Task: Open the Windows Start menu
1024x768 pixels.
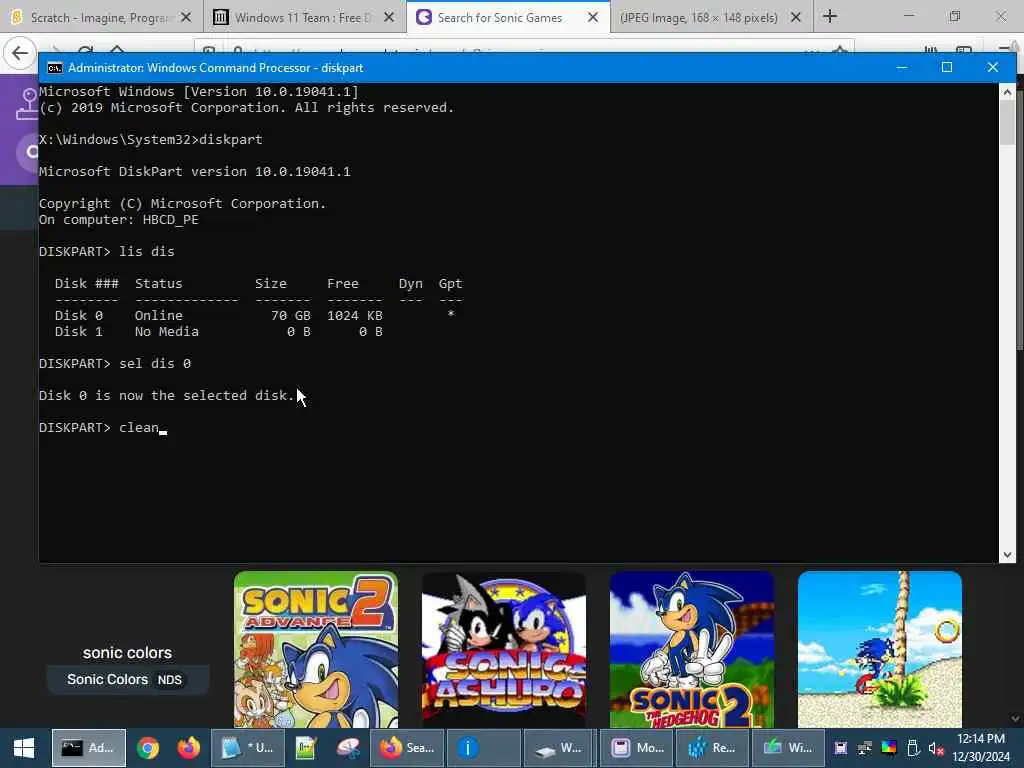Action: click(x=24, y=748)
